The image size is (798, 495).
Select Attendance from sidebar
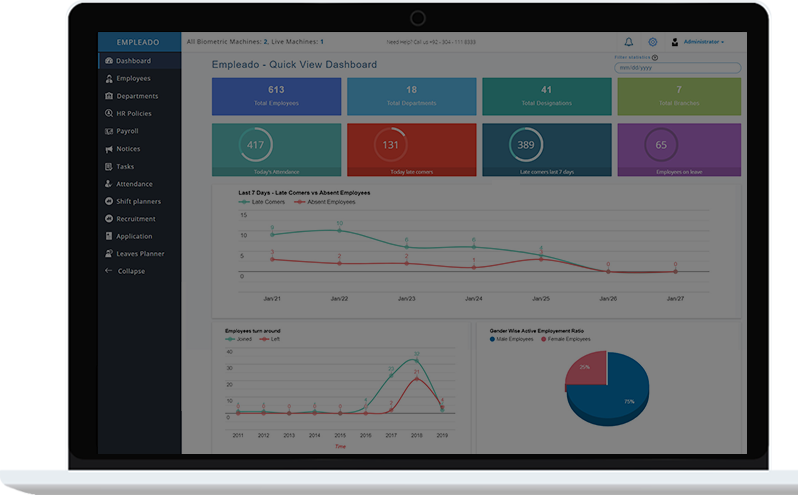[x=139, y=184]
